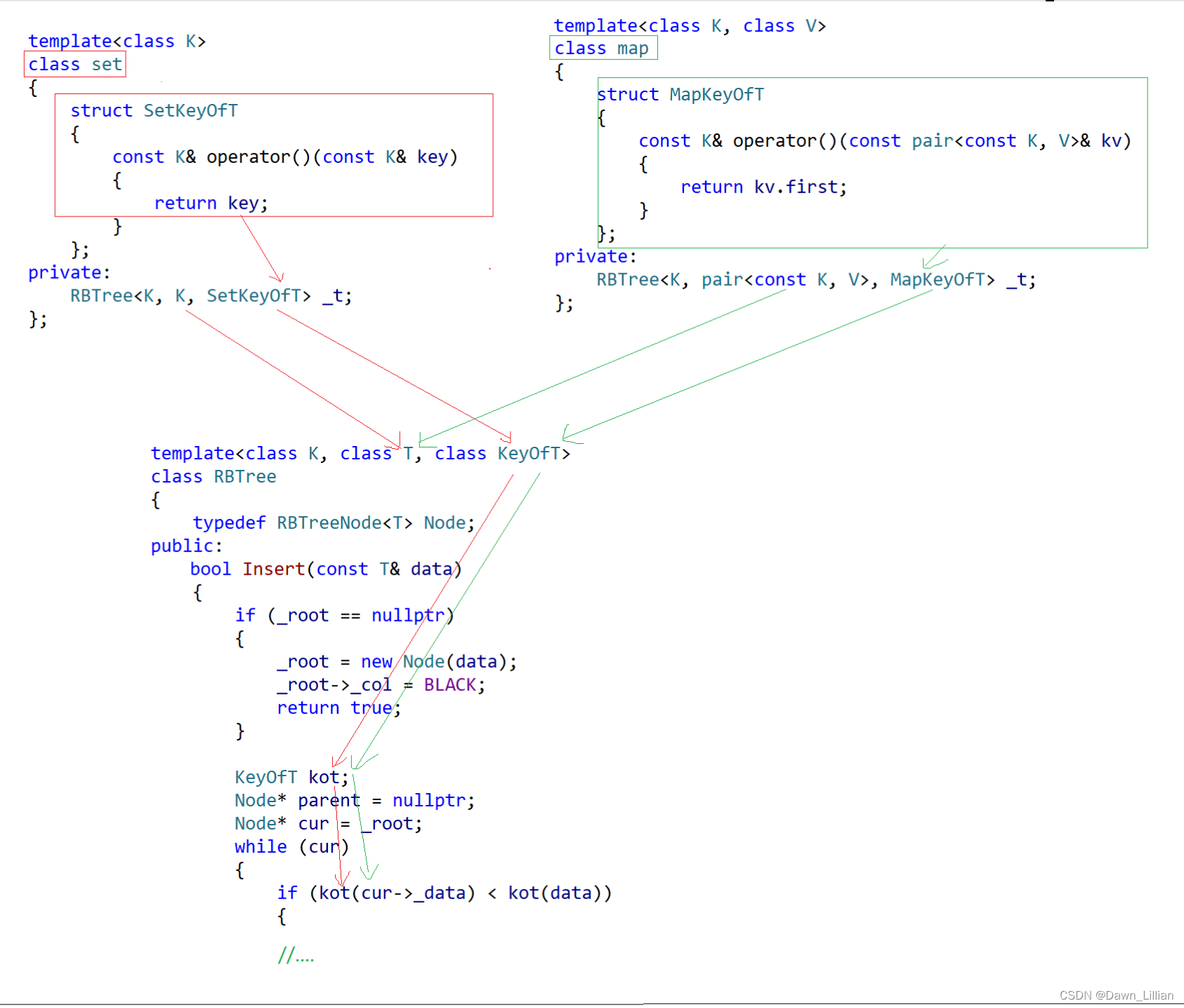Select the 'struct MapKeyOfT' line
Viewport: 1184px width, 1008px height.
tap(680, 95)
